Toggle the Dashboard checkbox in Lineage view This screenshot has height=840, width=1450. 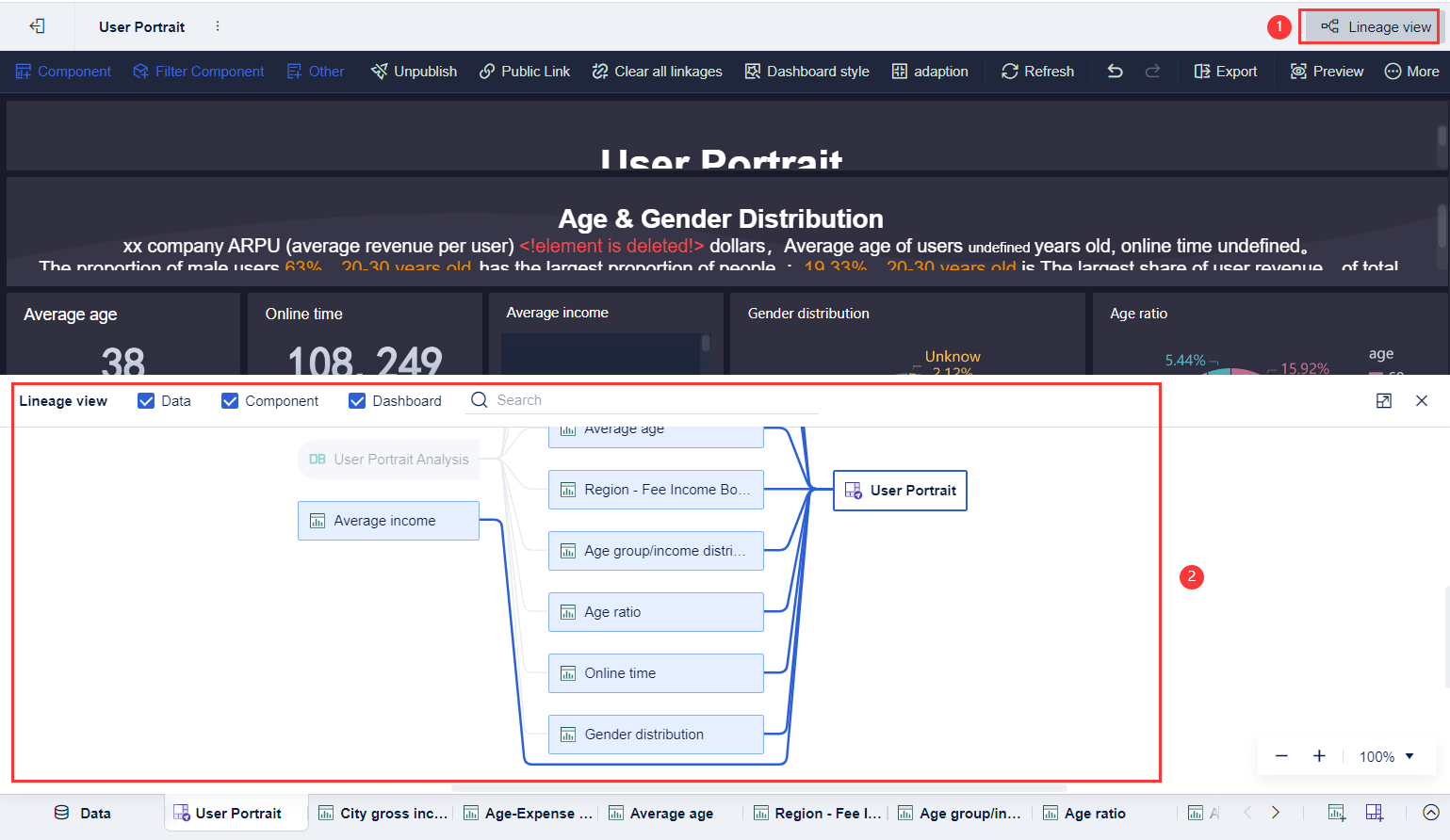coord(357,400)
